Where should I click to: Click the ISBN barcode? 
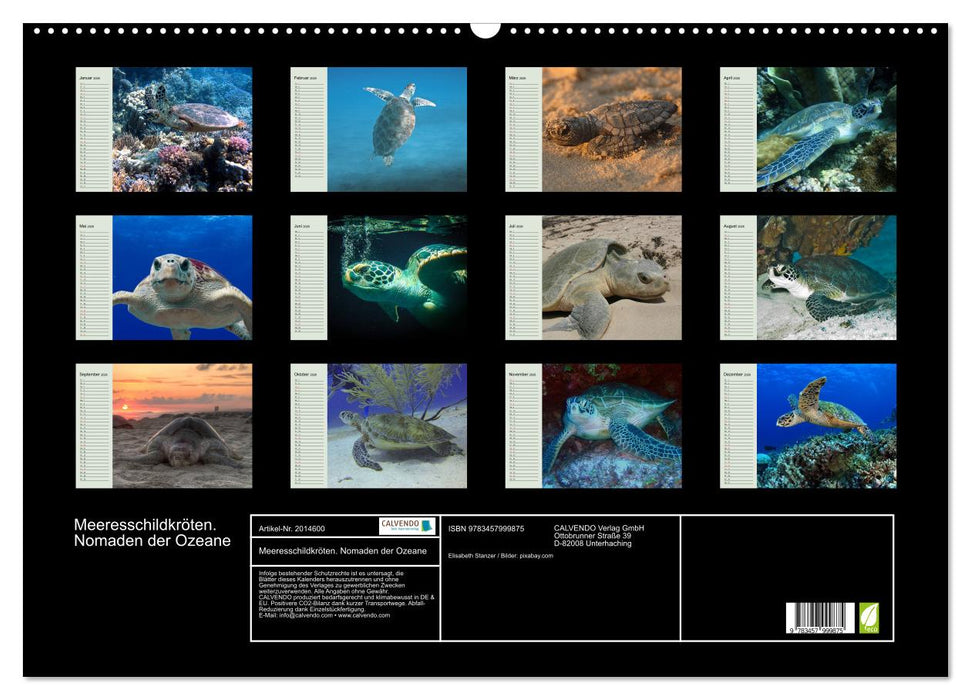(x=820, y=618)
